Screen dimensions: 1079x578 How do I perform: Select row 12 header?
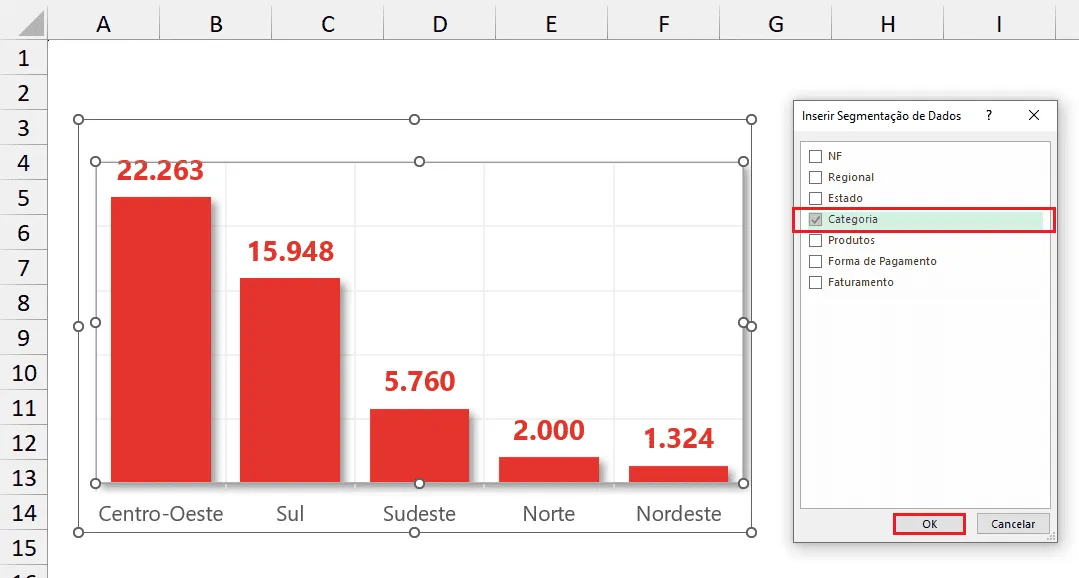click(23, 442)
